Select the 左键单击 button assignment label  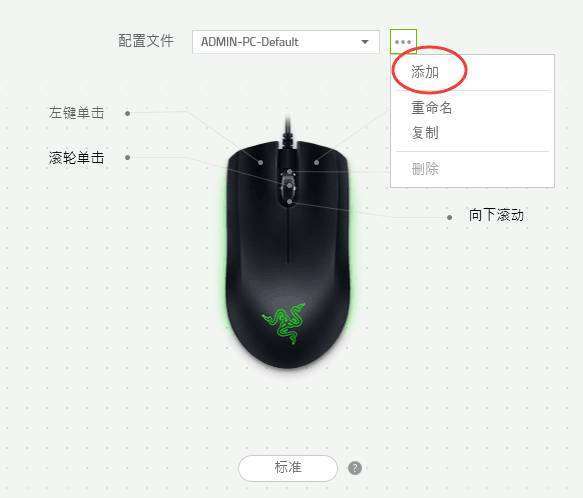76,113
